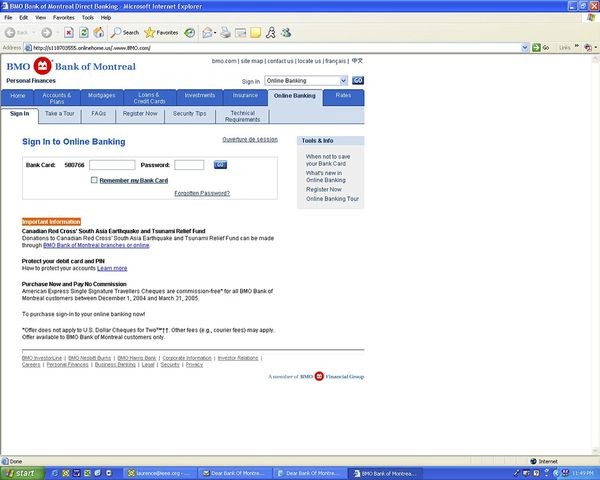Viewport: 600px width, 480px height.
Task: Click the contact us header link
Action: tap(280, 61)
